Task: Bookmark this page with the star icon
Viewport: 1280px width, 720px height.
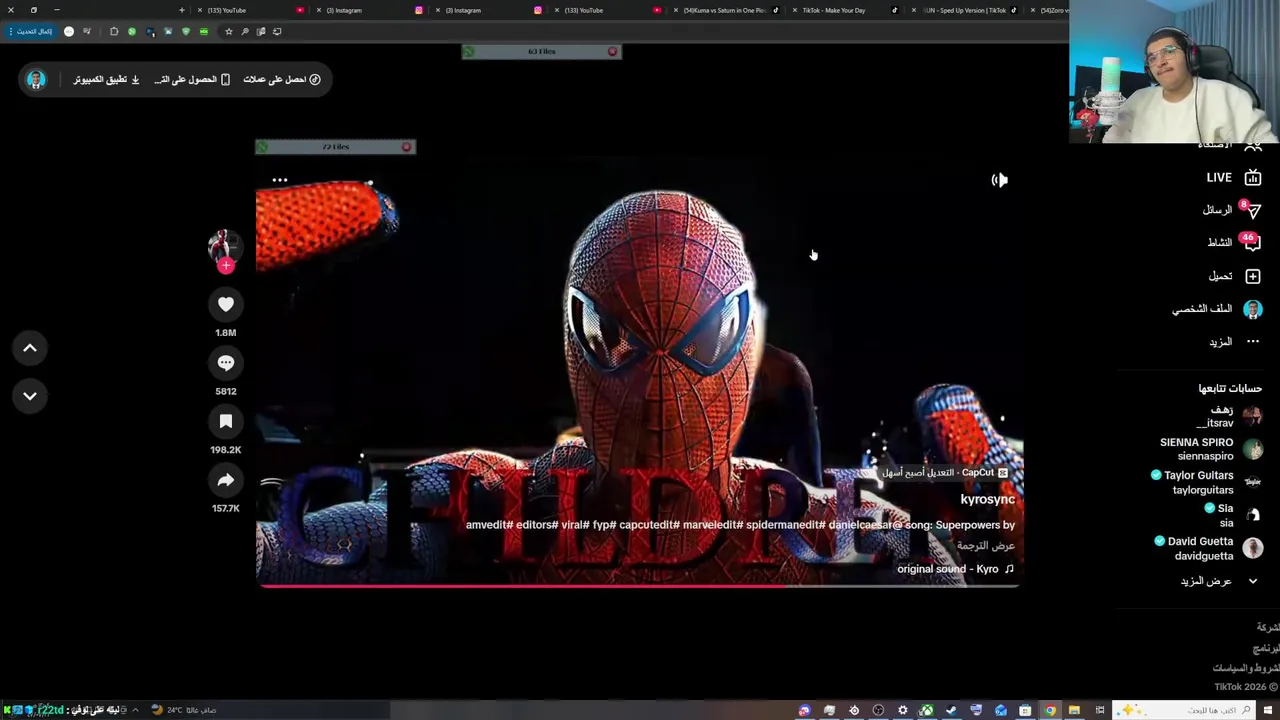Action: tap(228, 31)
